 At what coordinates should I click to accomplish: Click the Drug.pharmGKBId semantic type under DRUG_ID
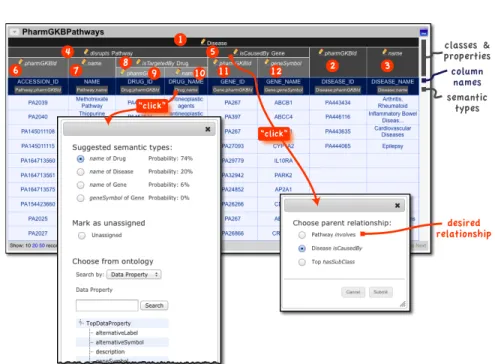140,90
